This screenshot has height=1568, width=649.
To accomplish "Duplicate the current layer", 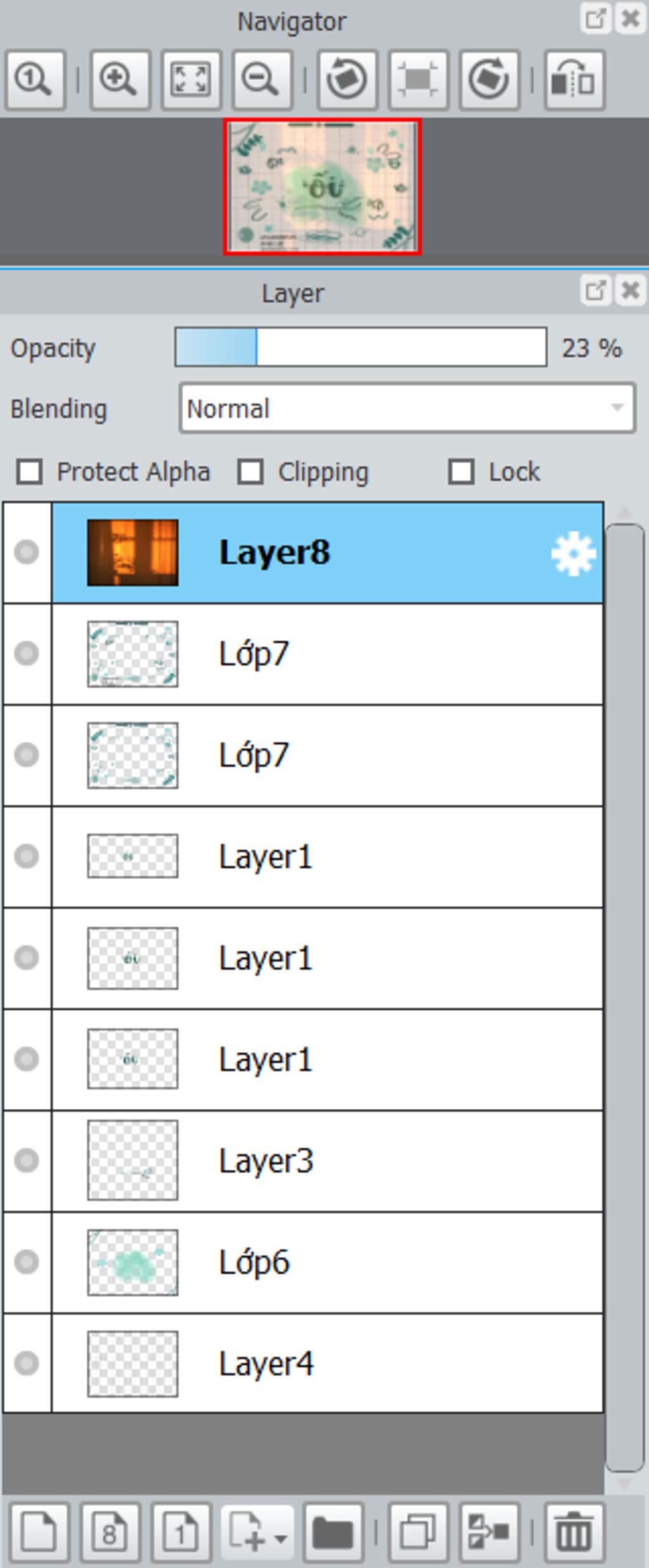I will click(x=418, y=1533).
